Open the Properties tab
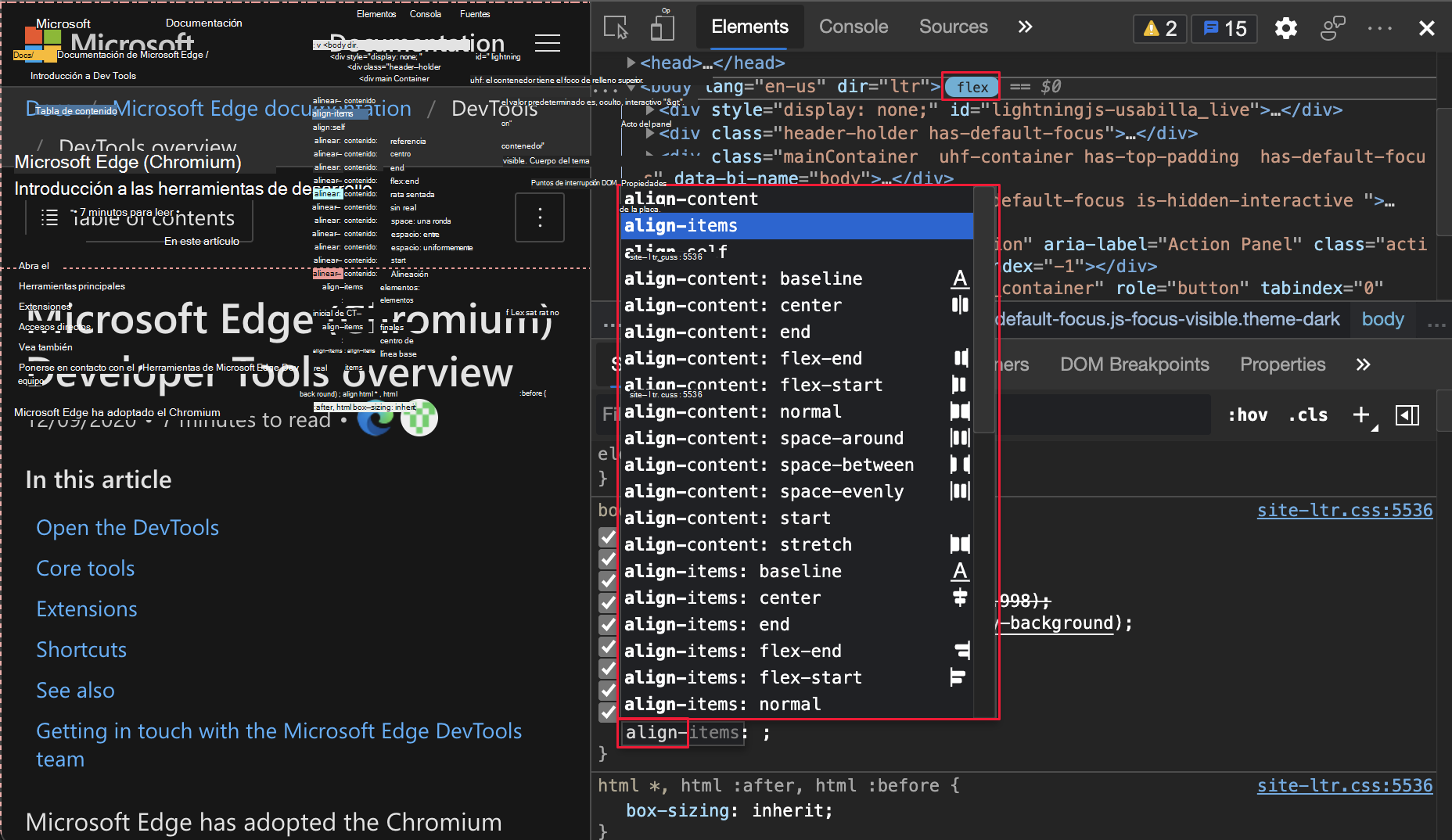Screen dimensions: 1452x840 1282,364
